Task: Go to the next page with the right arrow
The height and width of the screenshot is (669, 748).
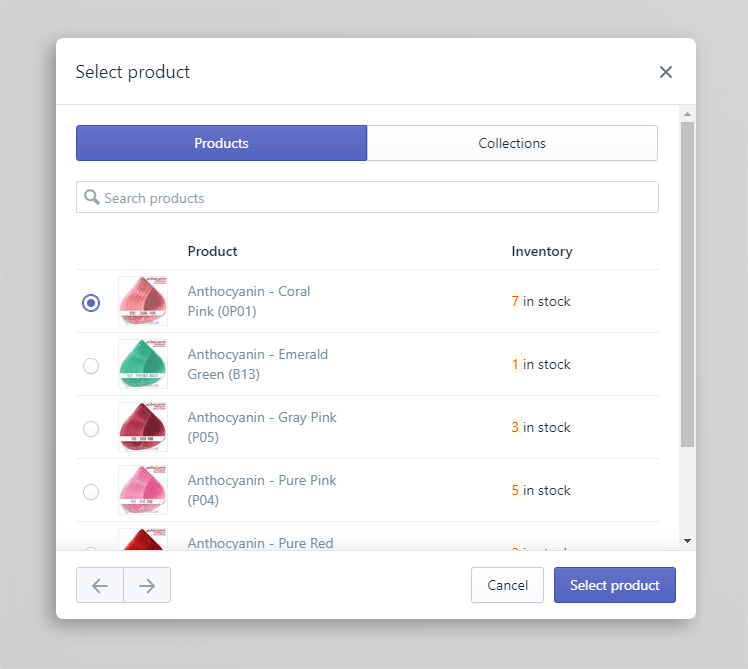Action: tap(147, 585)
